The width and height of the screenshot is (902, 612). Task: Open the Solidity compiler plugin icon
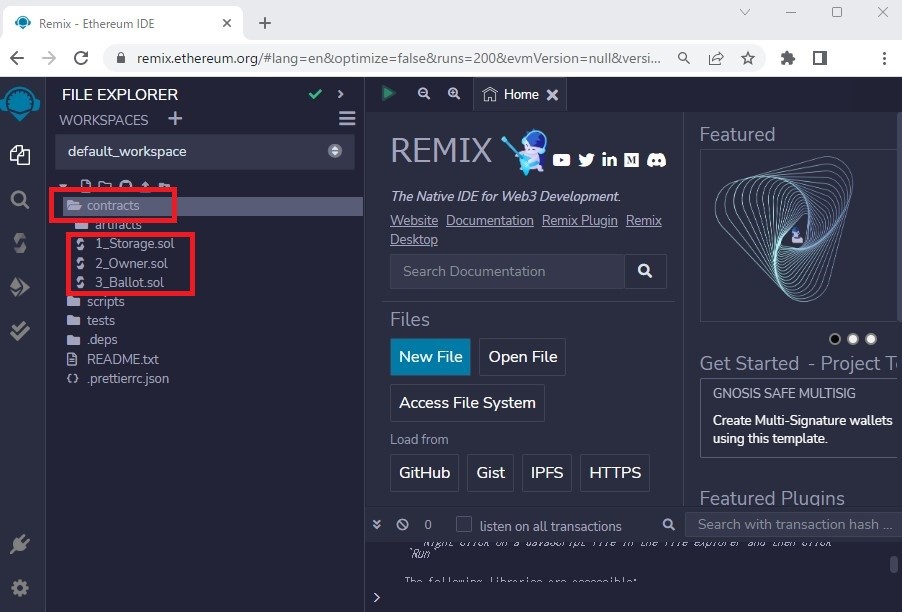tap(20, 243)
